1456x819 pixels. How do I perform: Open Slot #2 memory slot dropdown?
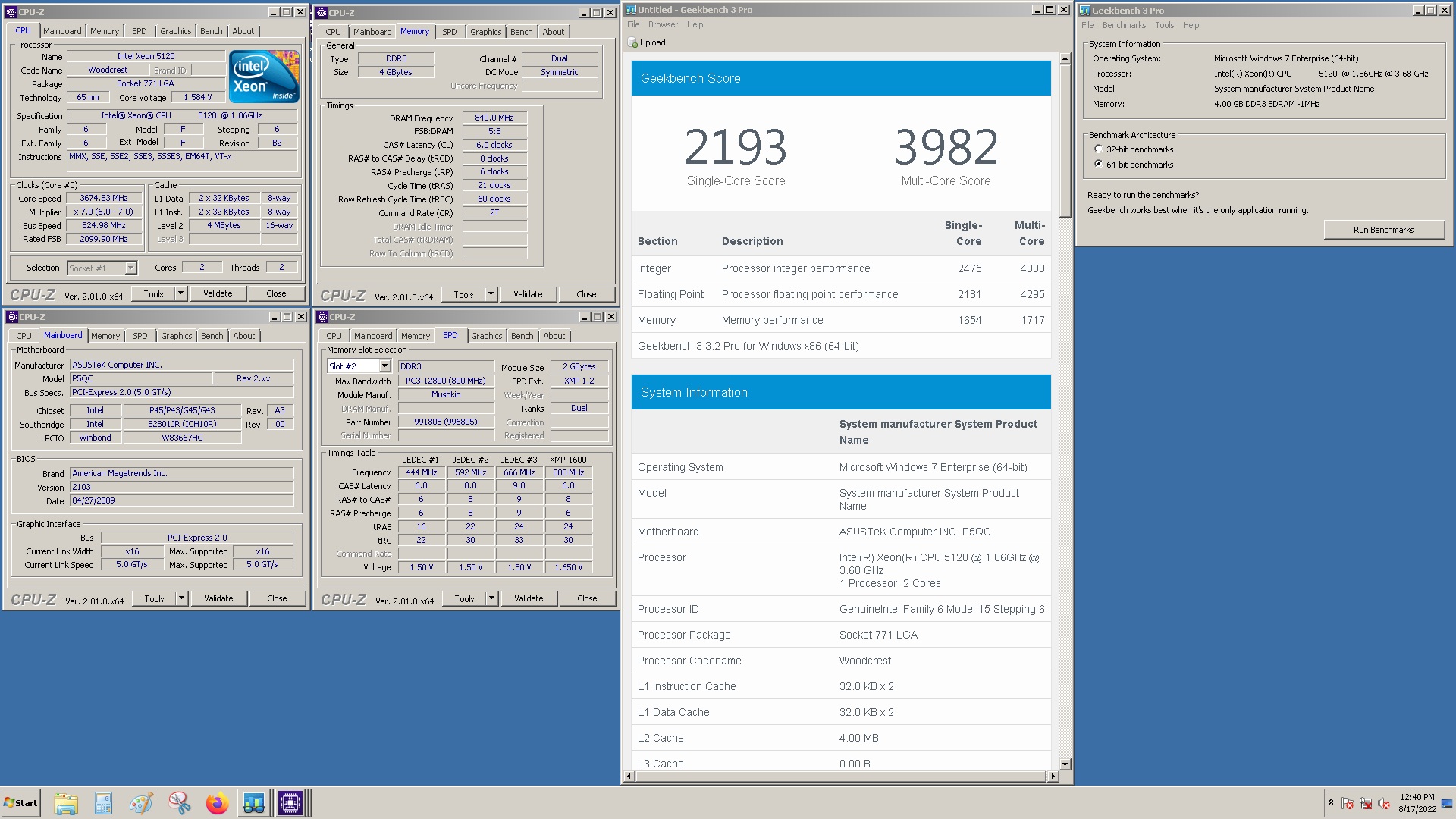tap(384, 366)
